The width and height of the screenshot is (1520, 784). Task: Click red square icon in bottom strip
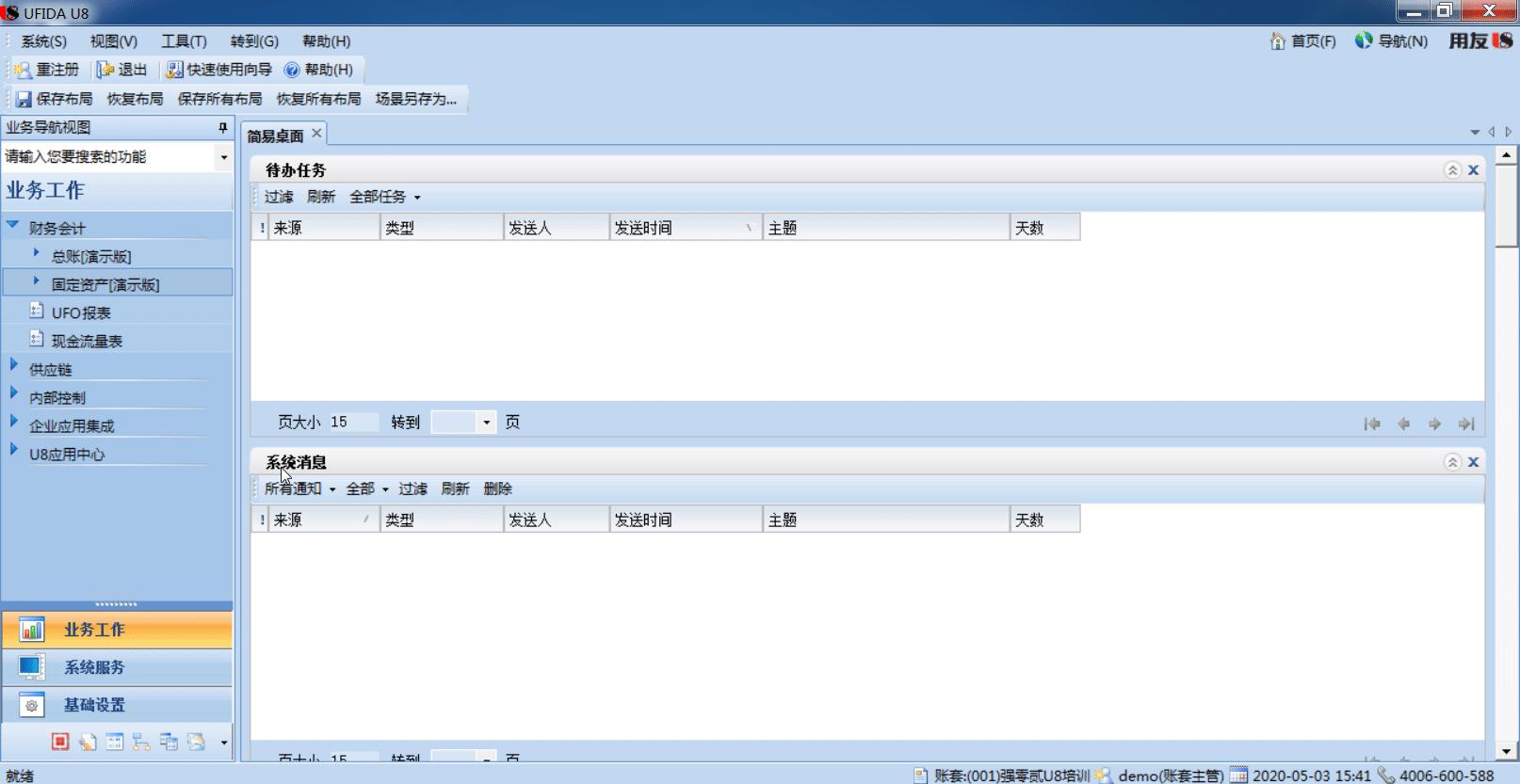click(x=60, y=742)
